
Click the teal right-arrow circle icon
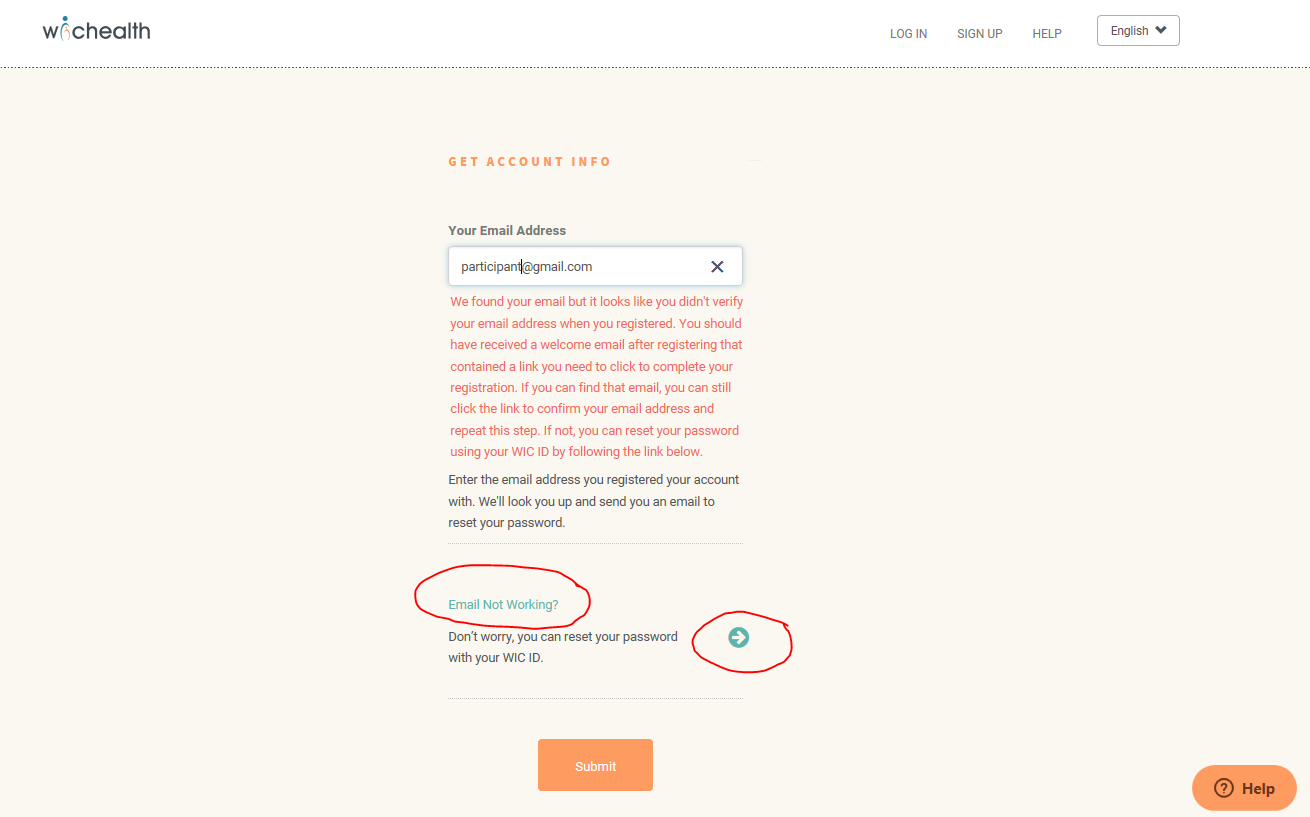(738, 637)
